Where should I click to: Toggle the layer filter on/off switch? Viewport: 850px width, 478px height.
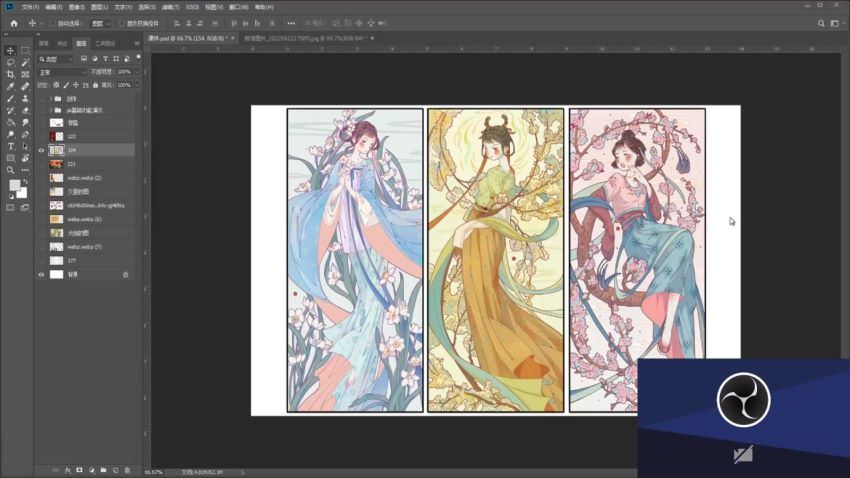138,57
